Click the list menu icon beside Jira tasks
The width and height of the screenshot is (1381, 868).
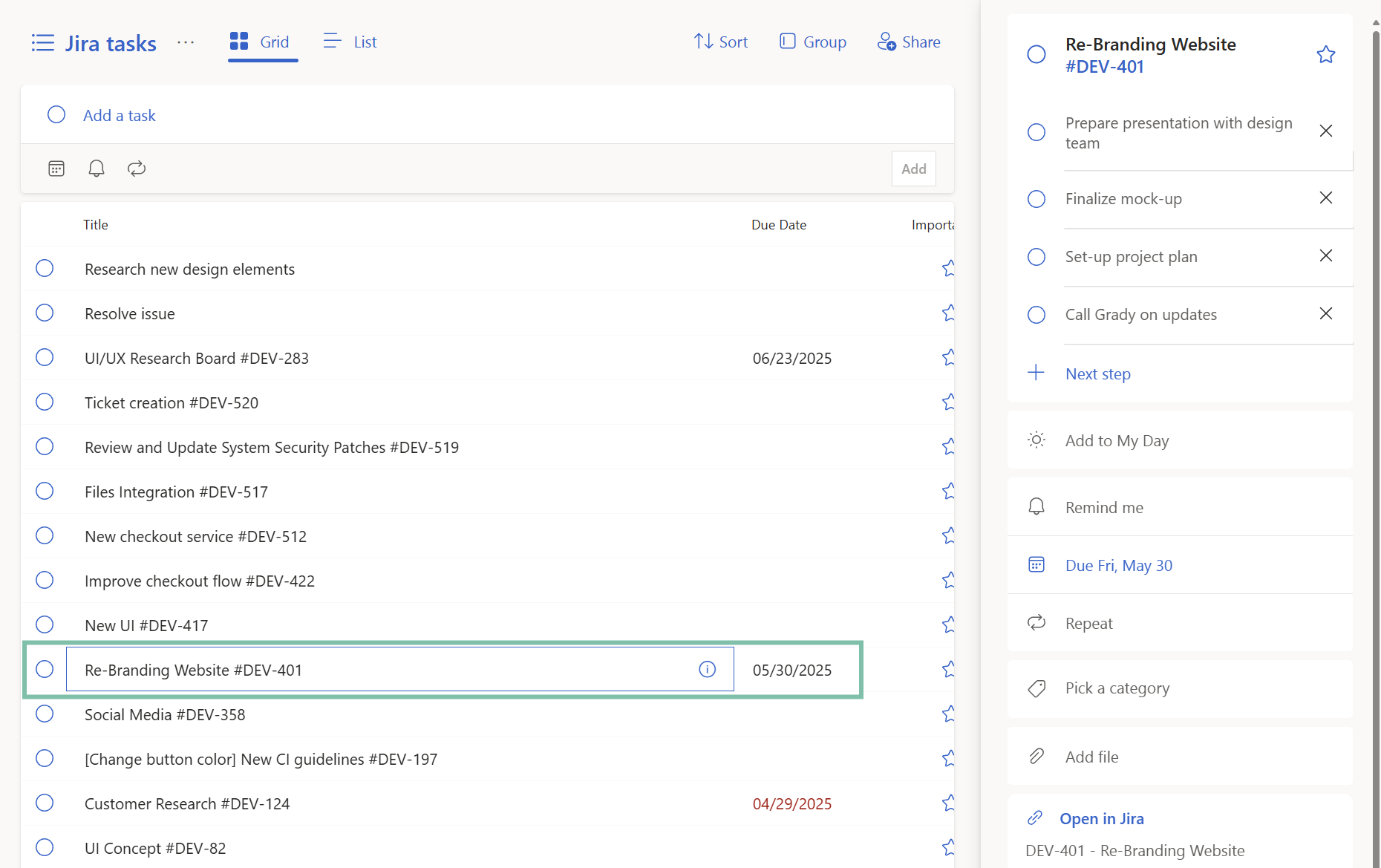[x=43, y=43]
